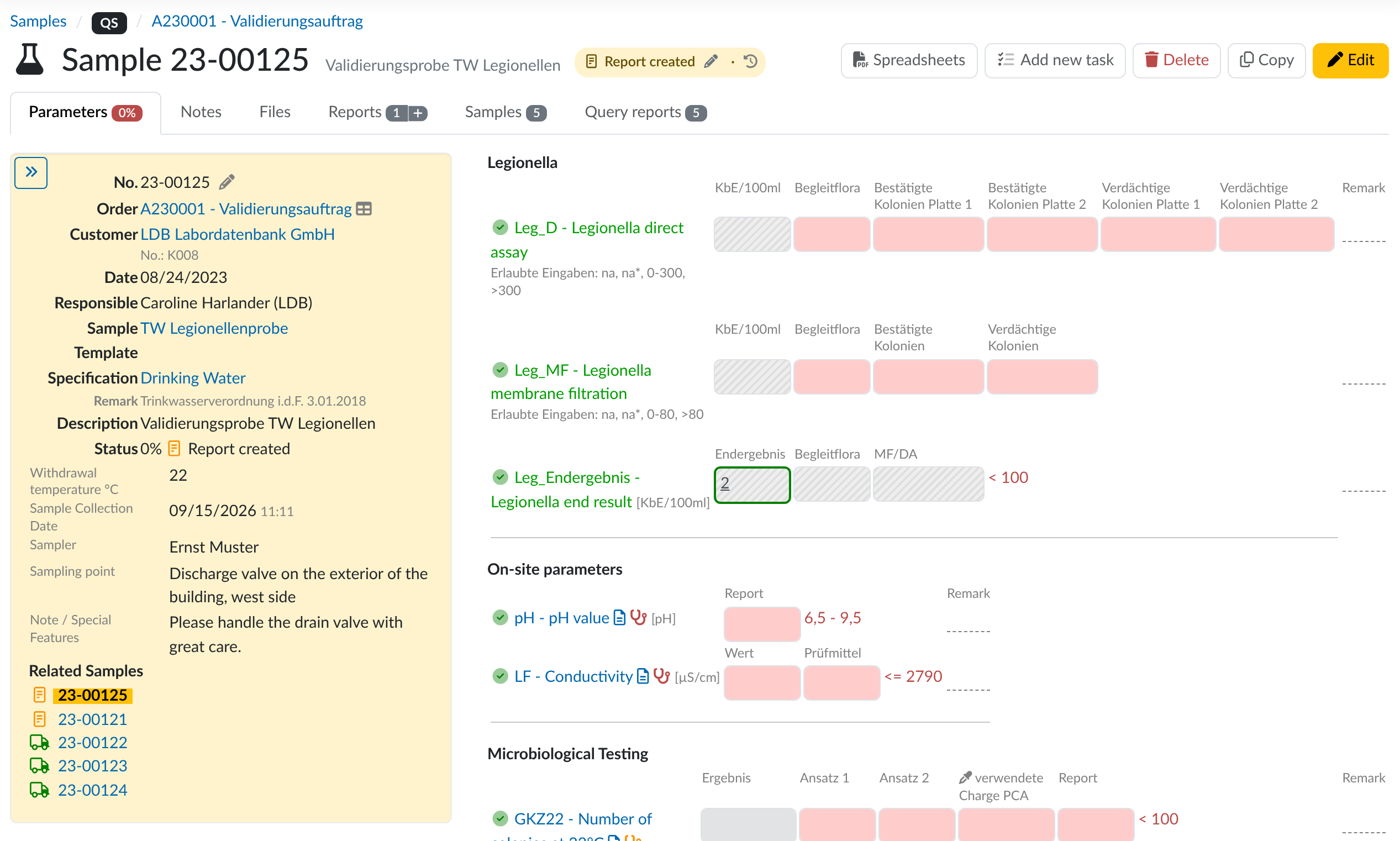Click the Copy button
The width and height of the screenshot is (1400, 841).
click(1266, 60)
